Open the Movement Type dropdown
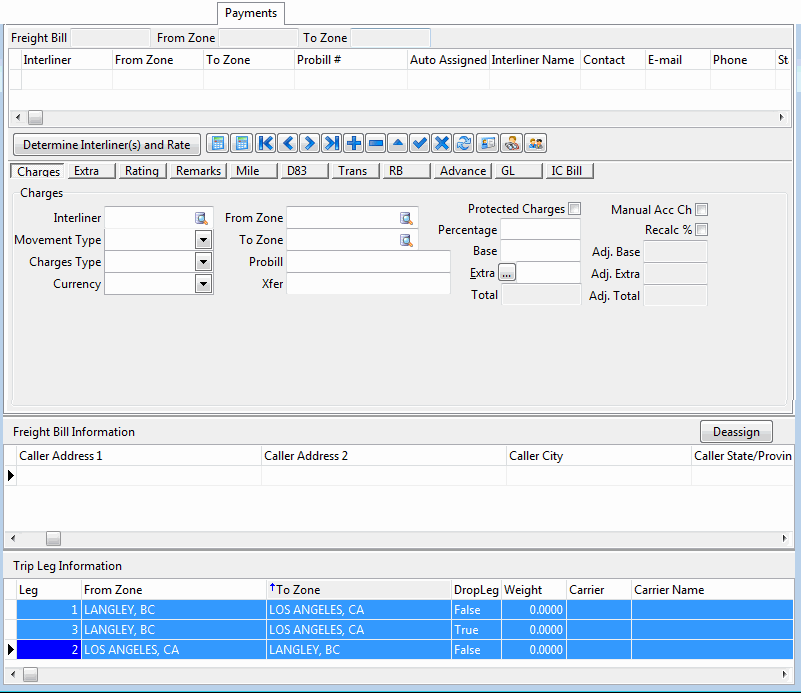Image resolution: width=801 pixels, height=693 pixels. point(204,240)
